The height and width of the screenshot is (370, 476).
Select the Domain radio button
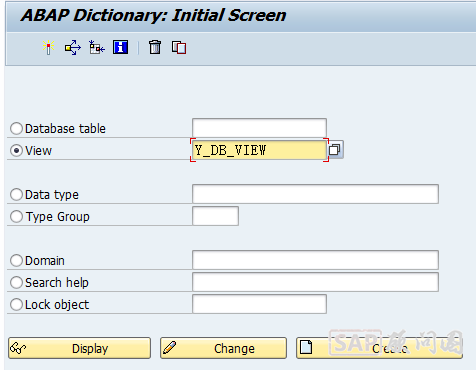click(x=16, y=260)
